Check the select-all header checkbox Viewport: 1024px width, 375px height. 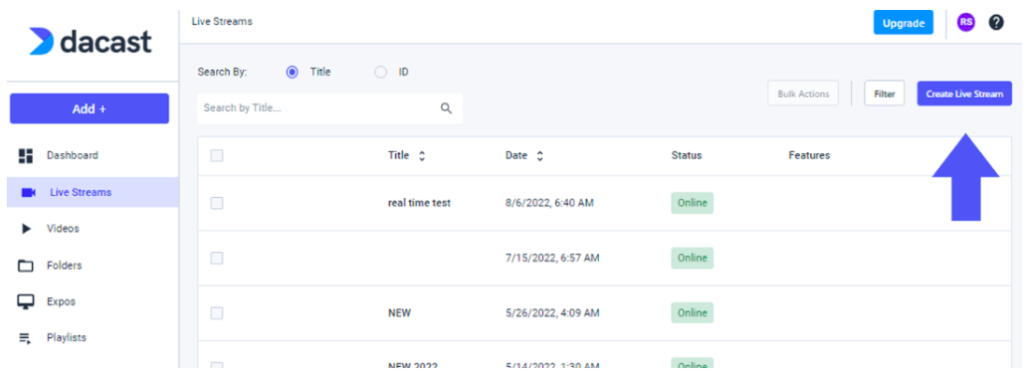217,155
